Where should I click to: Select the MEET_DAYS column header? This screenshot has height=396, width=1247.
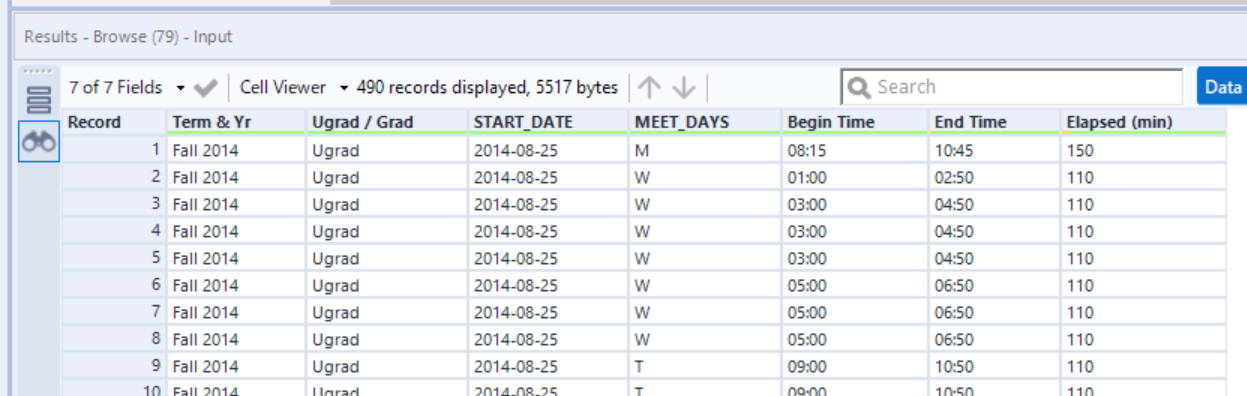click(705, 123)
